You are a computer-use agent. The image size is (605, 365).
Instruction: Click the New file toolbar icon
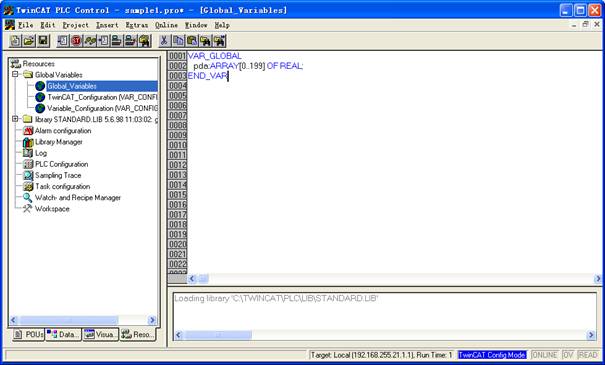click(15, 41)
